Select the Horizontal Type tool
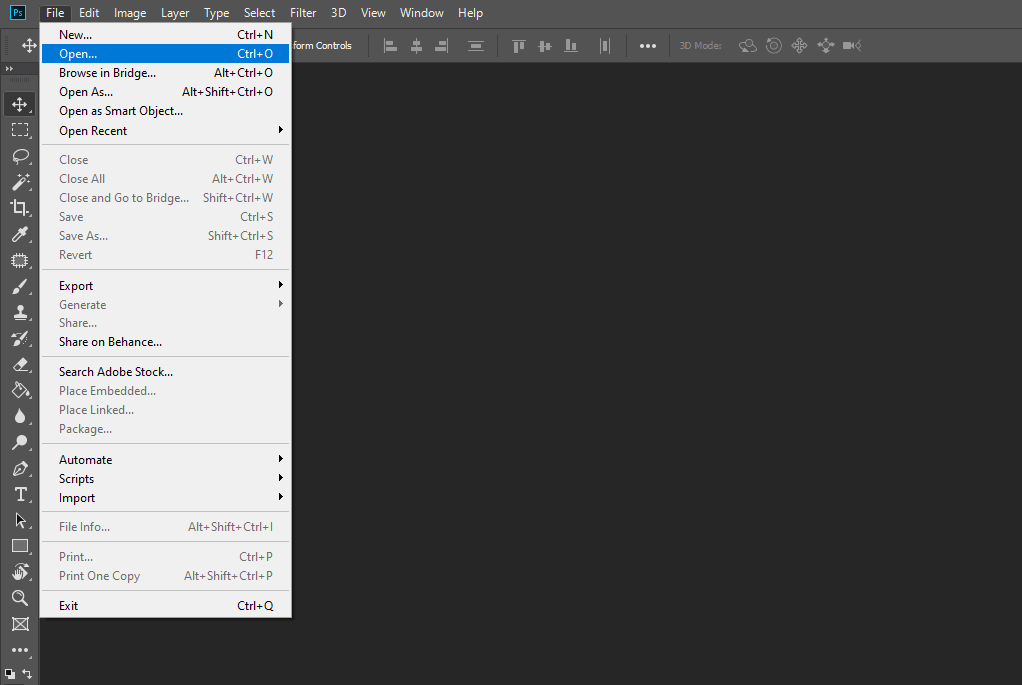 click(21, 494)
